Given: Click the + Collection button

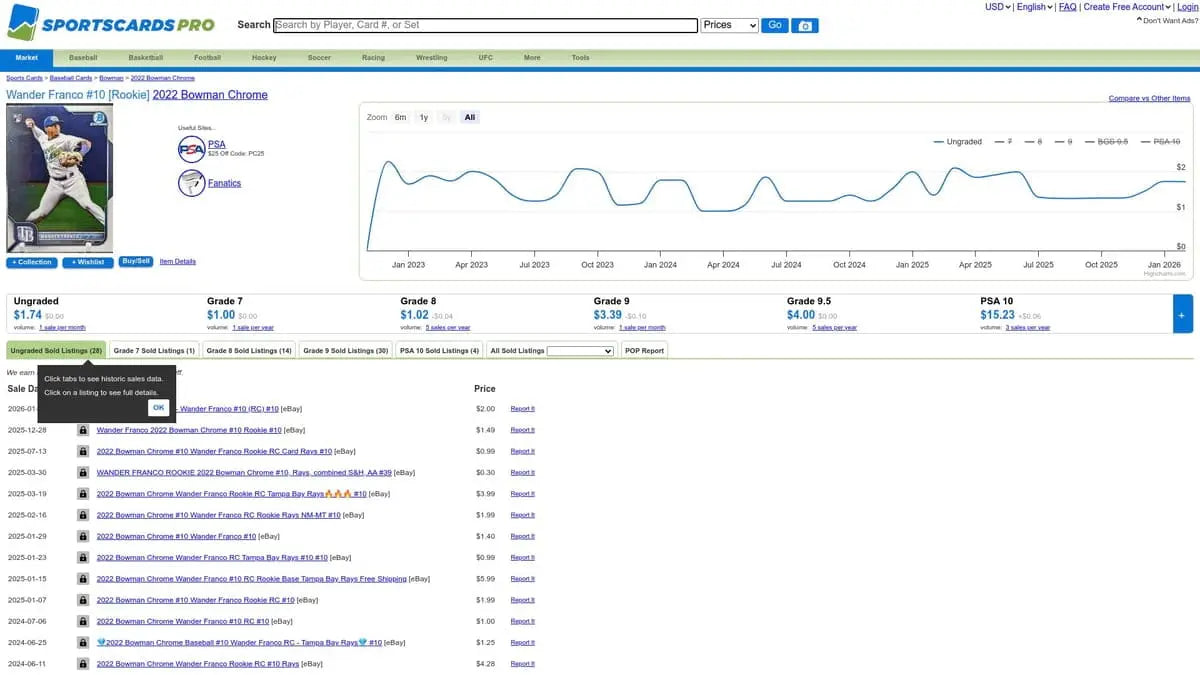Looking at the screenshot, I should click(x=32, y=262).
